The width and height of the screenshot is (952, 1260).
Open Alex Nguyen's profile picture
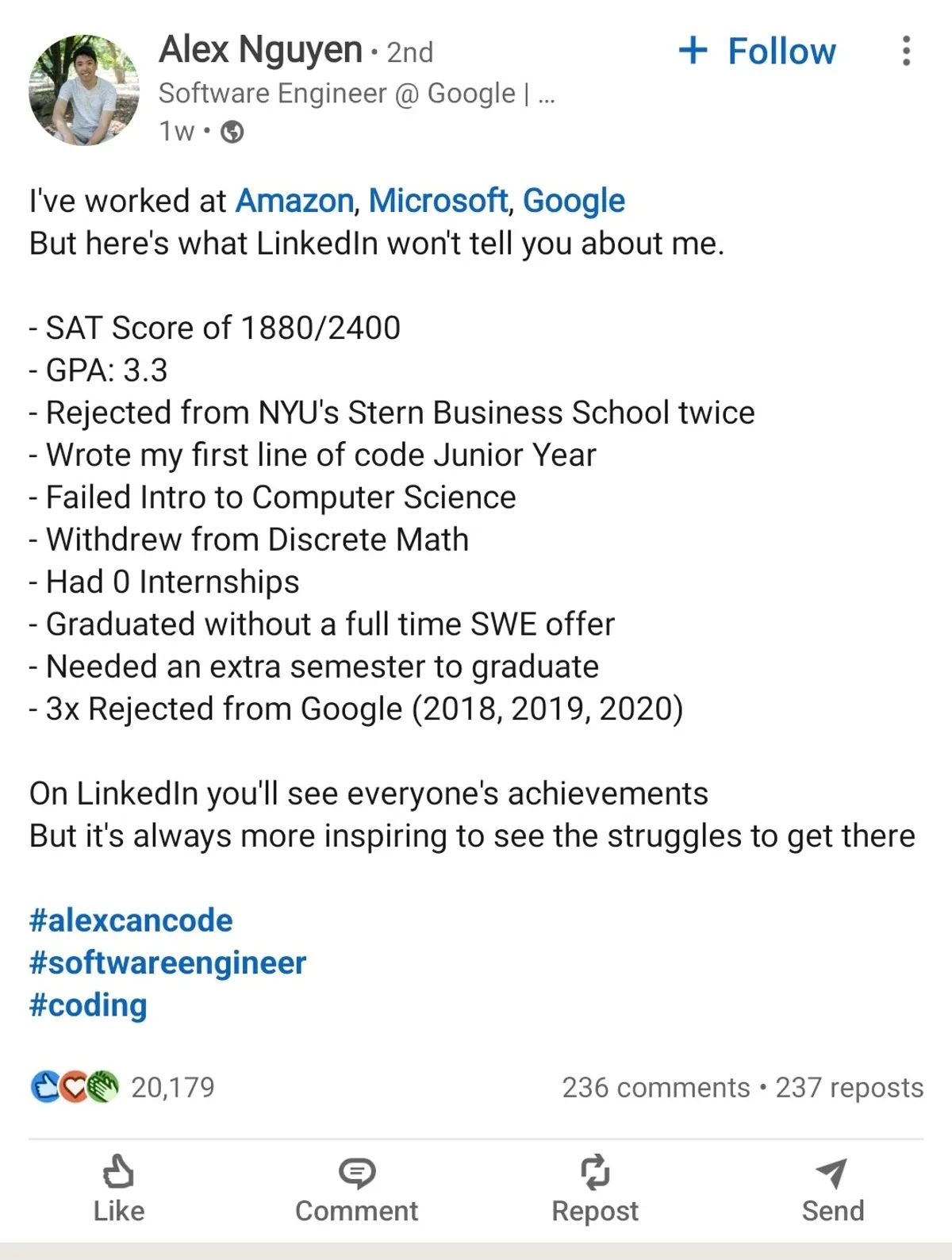coord(84,90)
